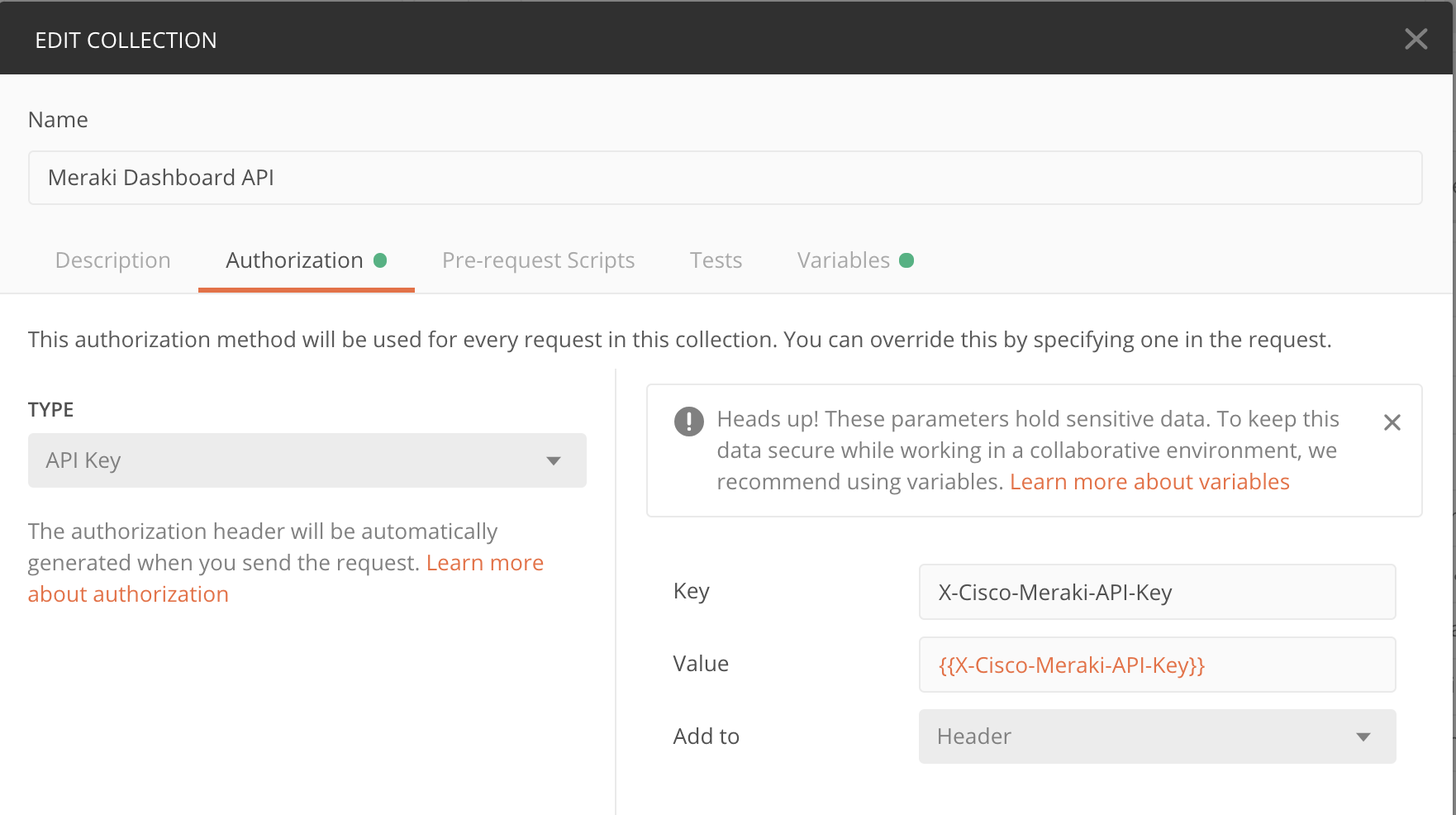
Task: Switch to the Tests tab
Action: point(716,260)
